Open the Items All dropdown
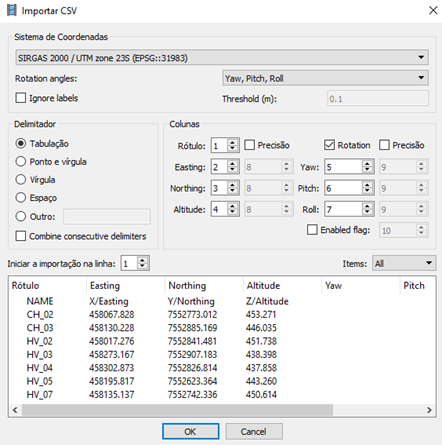The image size is (442, 445). click(x=404, y=264)
